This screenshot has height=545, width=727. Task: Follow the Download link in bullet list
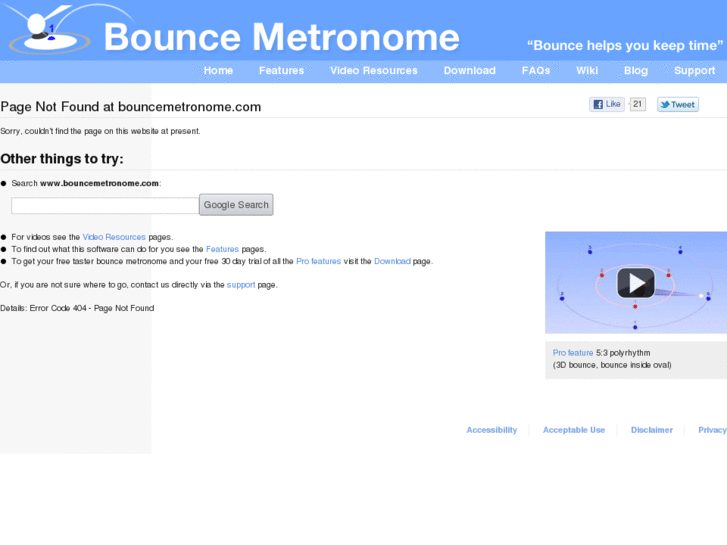tap(392, 261)
